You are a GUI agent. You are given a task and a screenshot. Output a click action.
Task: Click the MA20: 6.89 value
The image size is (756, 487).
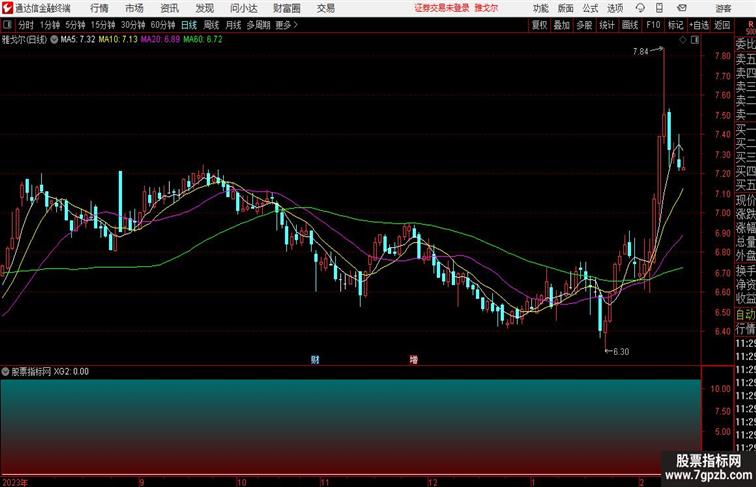click(x=160, y=40)
